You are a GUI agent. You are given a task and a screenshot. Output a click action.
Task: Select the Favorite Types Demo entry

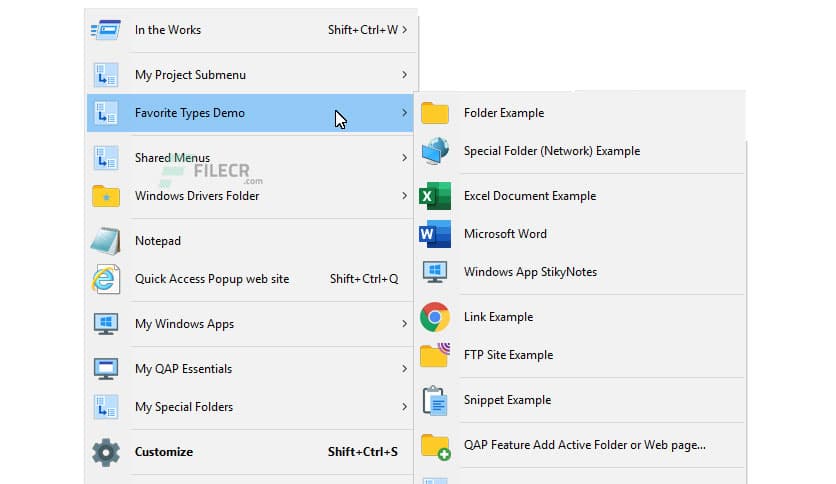tap(250, 113)
